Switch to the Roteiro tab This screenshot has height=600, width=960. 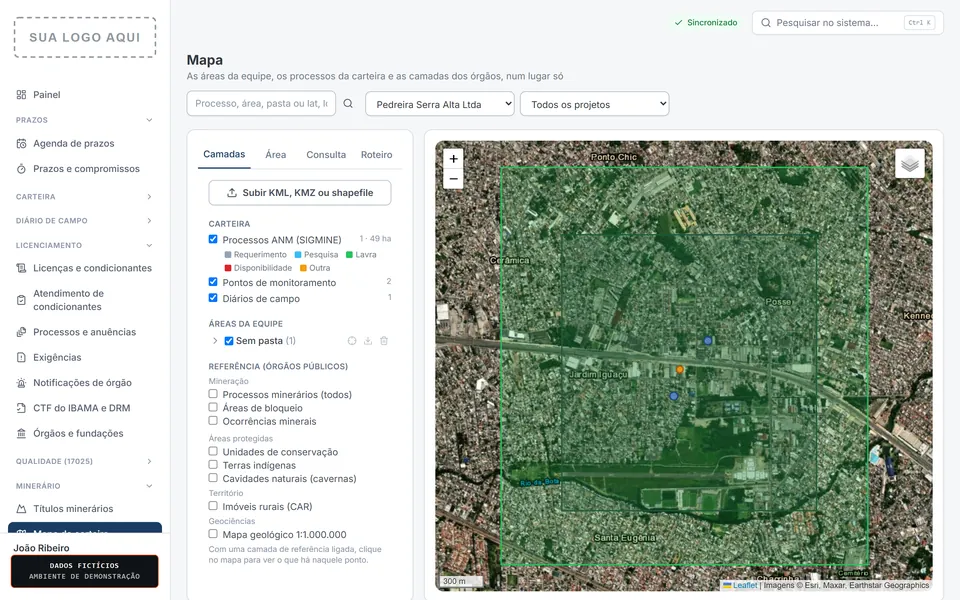coord(377,155)
